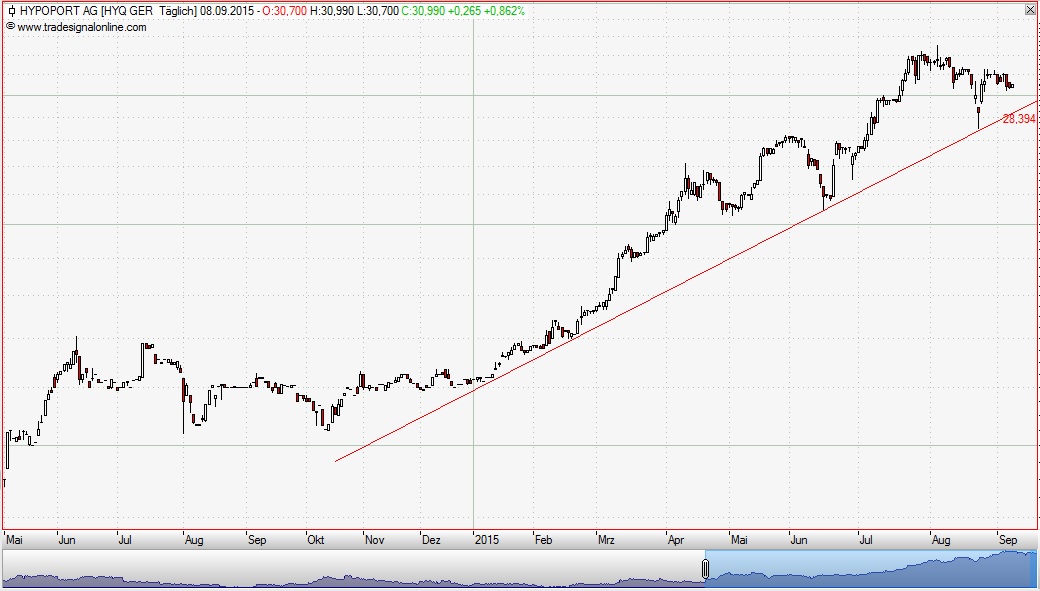Click the date 08.09.2015 in the header
This screenshot has height=591, width=1040.
tap(227, 11)
